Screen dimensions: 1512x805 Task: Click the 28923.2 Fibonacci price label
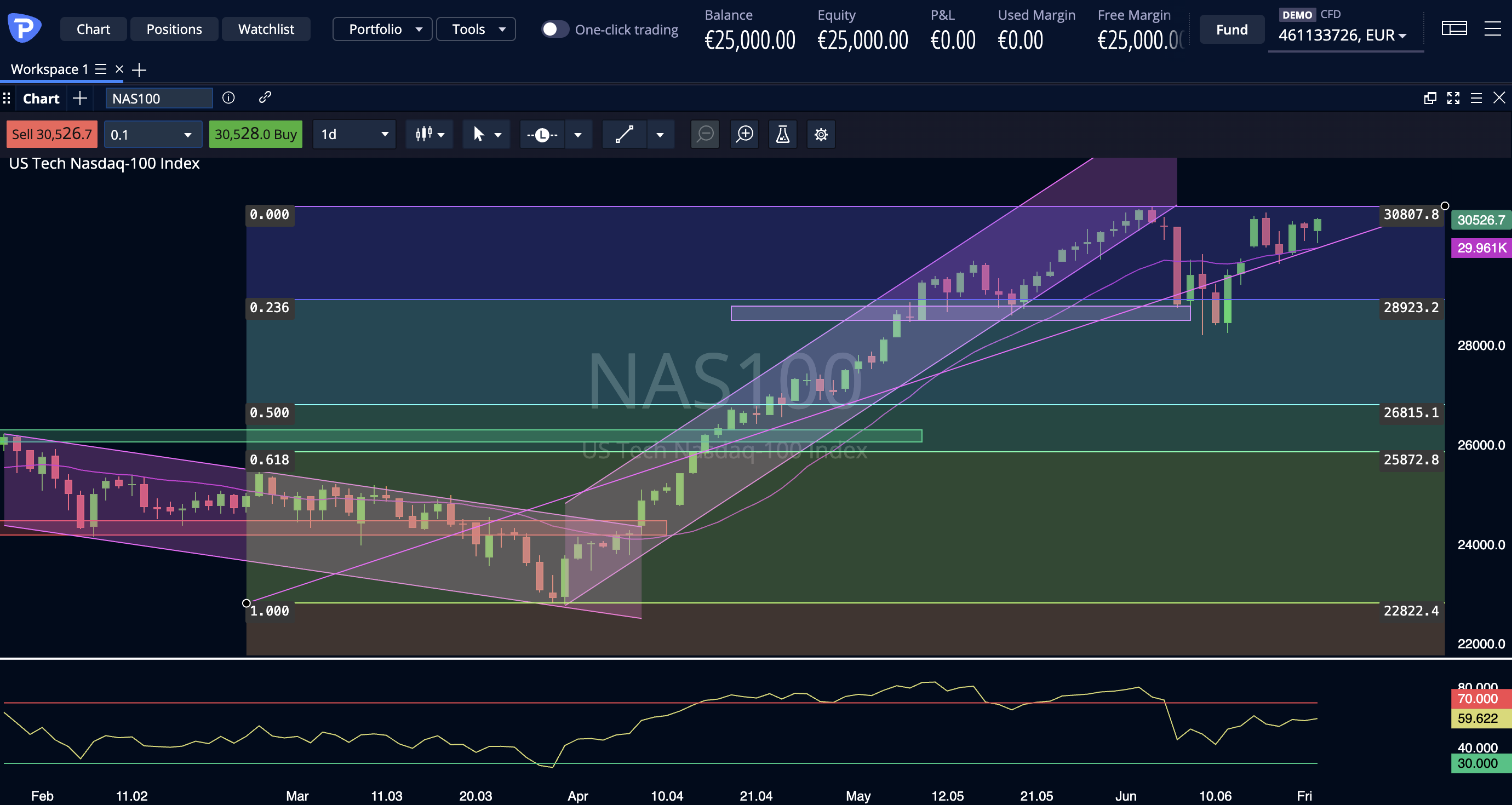coord(1411,307)
